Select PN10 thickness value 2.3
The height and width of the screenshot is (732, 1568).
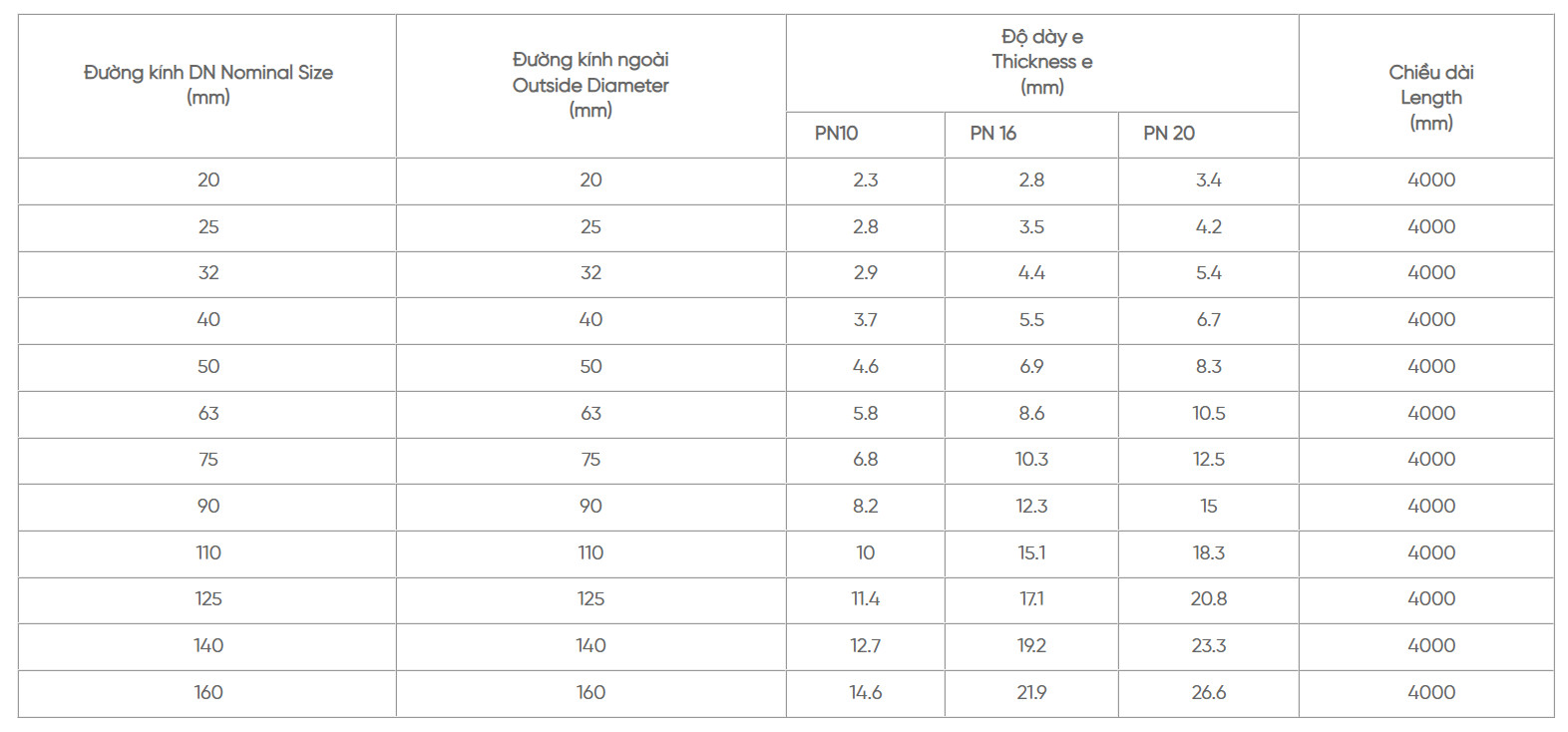point(865,181)
